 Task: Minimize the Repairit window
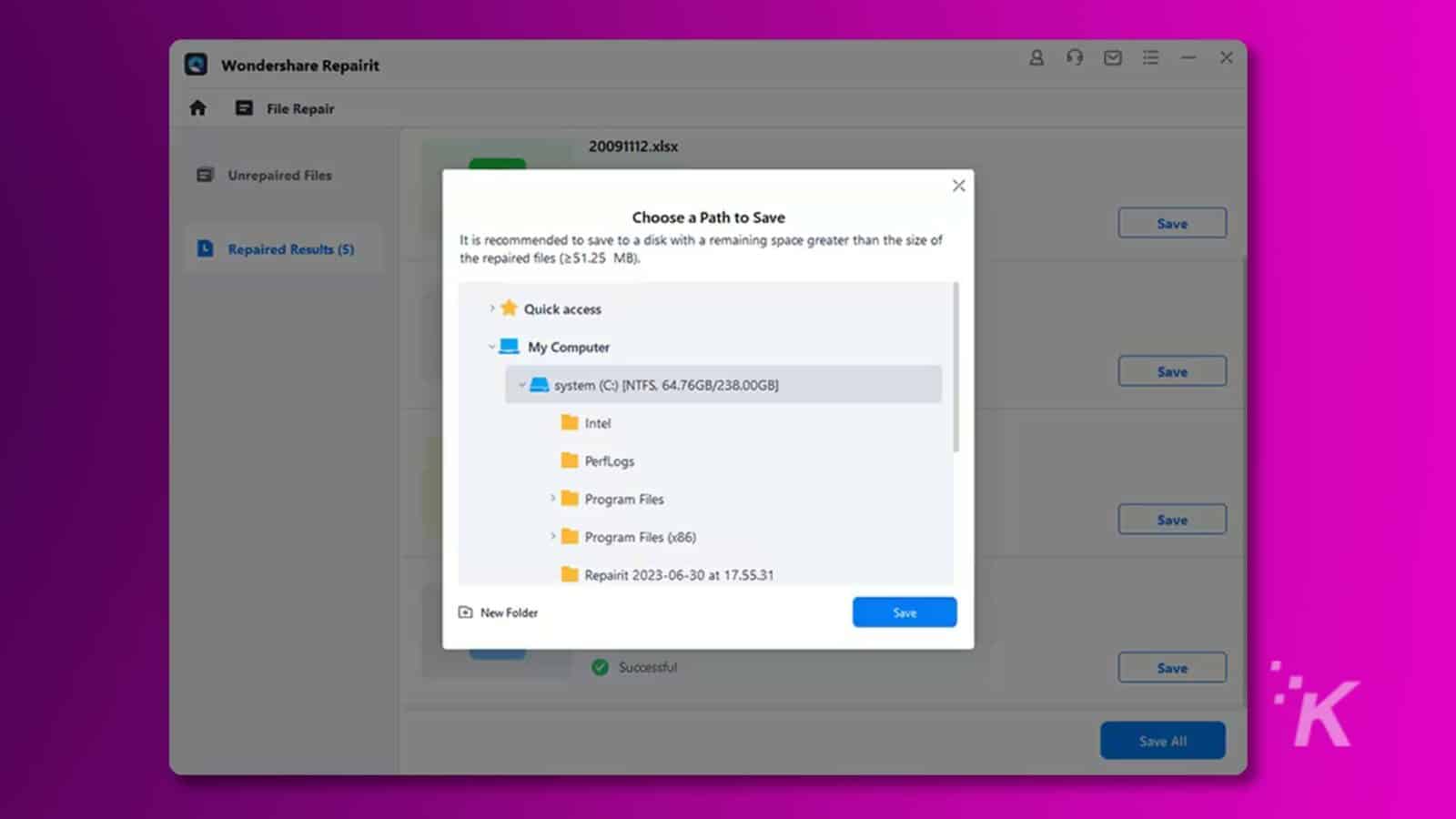tap(1188, 57)
